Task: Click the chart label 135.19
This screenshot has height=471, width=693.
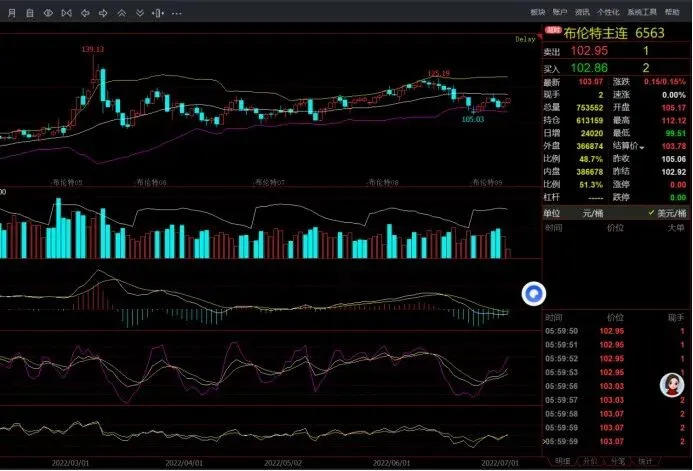Action: click(439, 73)
